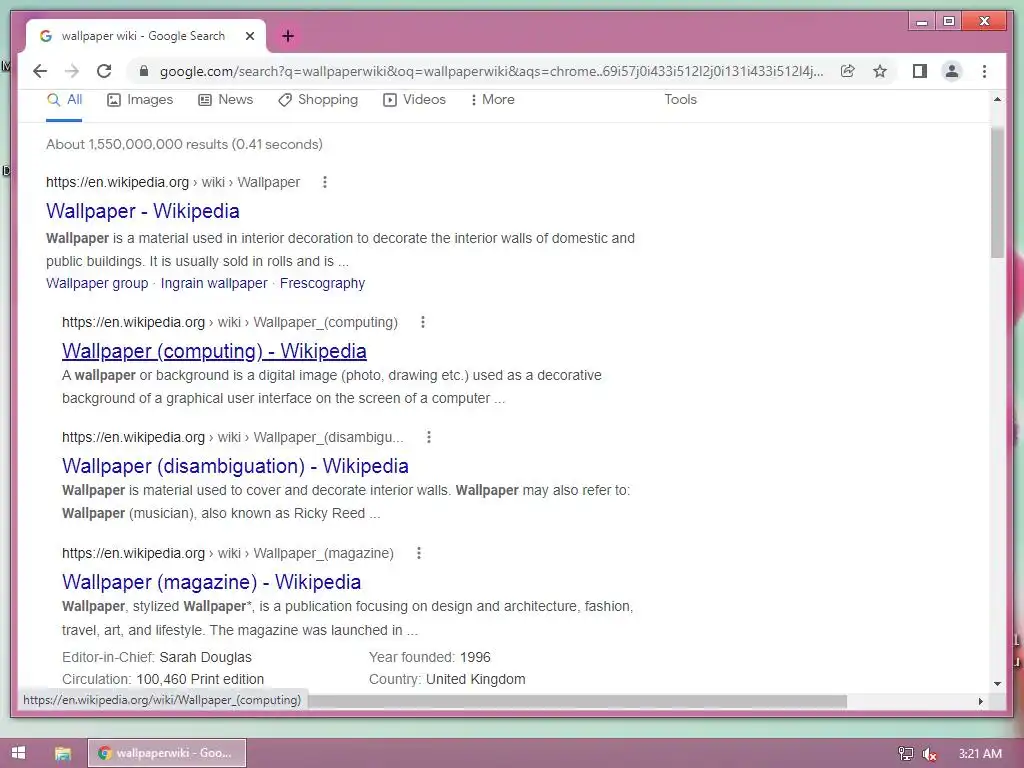The image size is (1024, 768).
Task: Open the network status tray icon
Action: [x=905, y=754]
